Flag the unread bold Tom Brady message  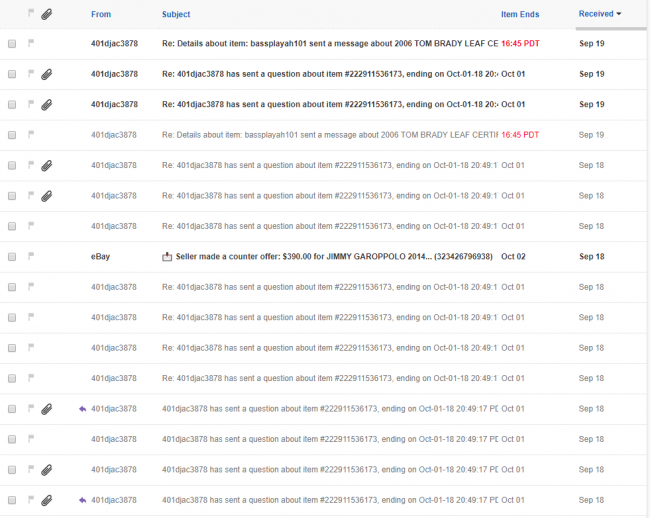pos(31,44)
